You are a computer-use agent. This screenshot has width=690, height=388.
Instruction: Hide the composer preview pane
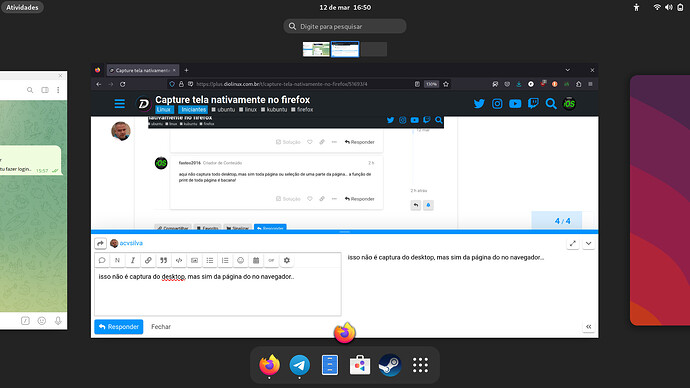588,326
